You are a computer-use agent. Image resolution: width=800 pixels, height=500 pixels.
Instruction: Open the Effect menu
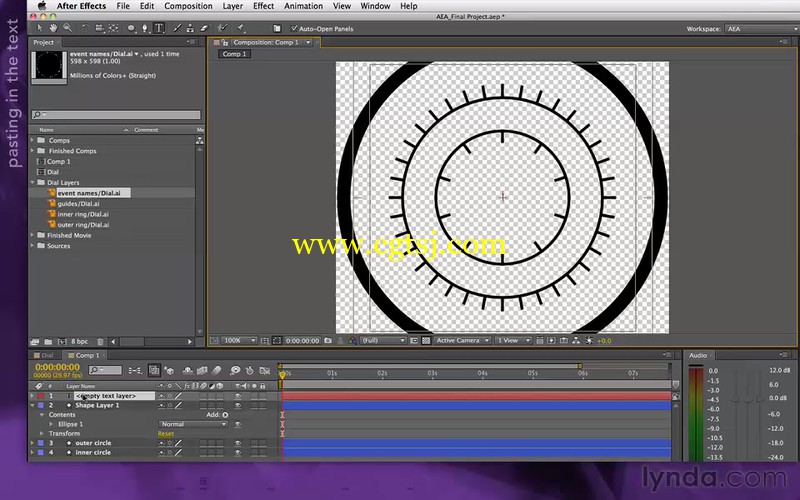(263, 6)
